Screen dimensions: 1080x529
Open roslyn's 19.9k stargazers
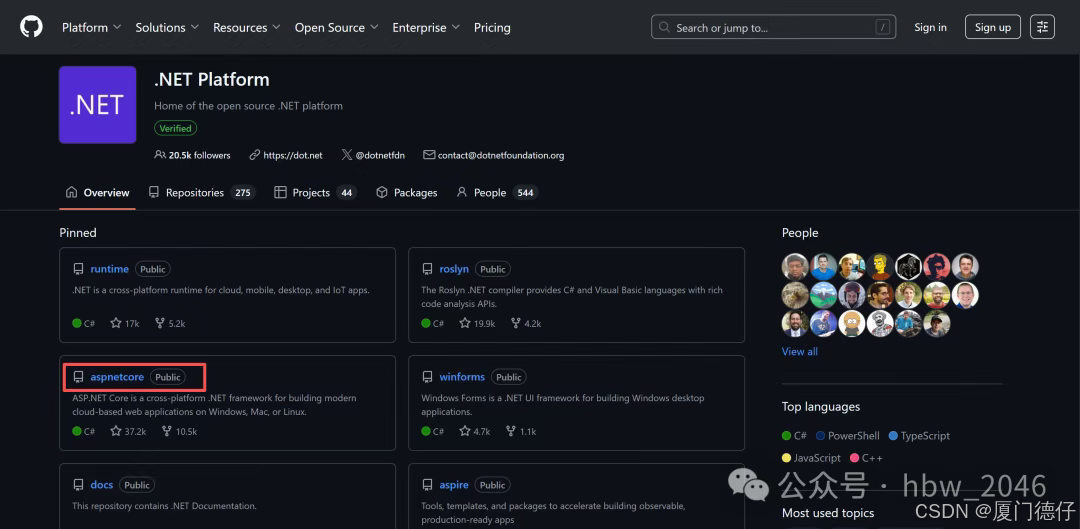(477, 323)
